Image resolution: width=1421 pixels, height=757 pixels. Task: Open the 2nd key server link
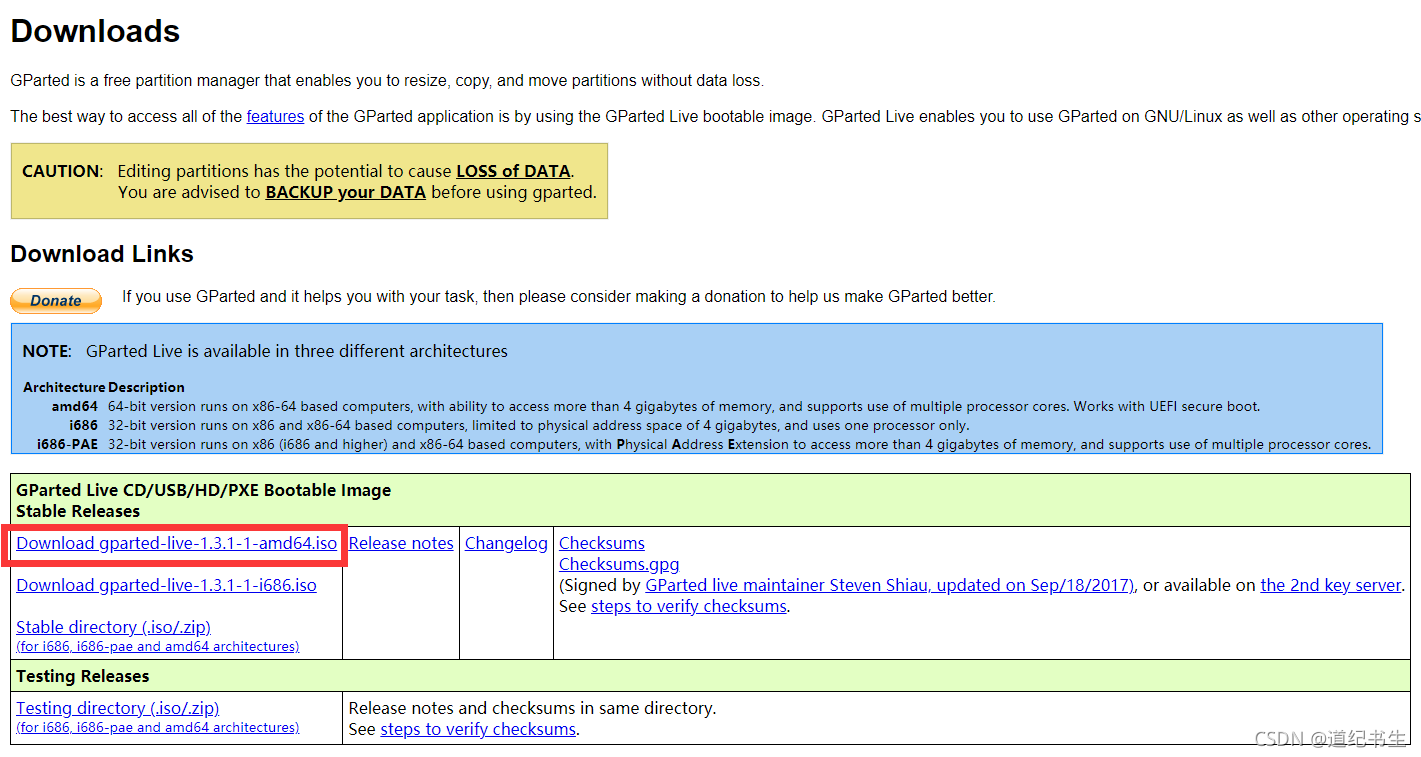click(x=1331, y=585)
